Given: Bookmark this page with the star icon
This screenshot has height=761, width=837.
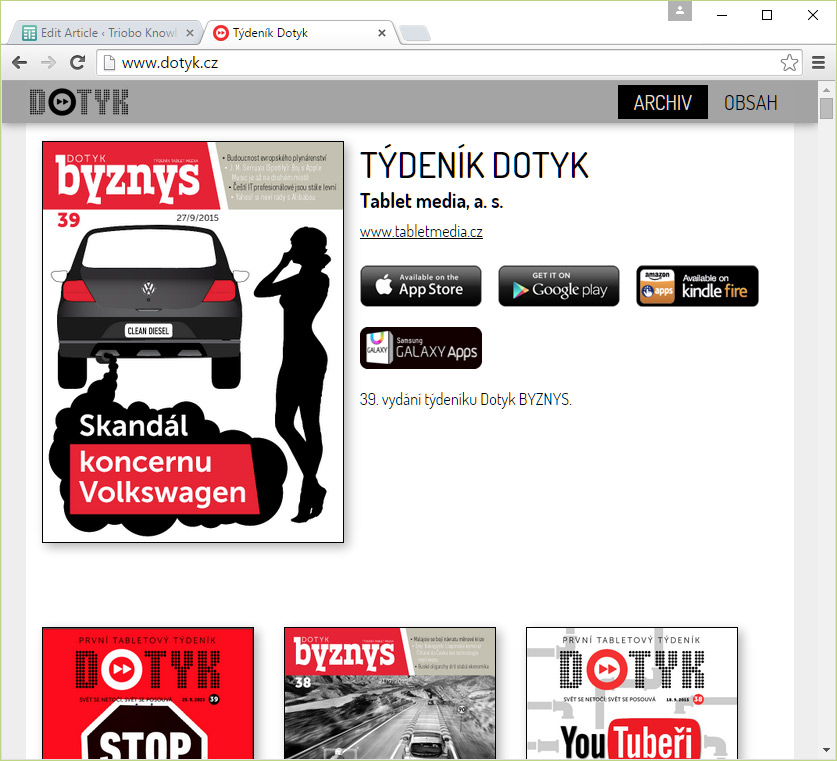Looking at the screenshot, I should (789, 63).
